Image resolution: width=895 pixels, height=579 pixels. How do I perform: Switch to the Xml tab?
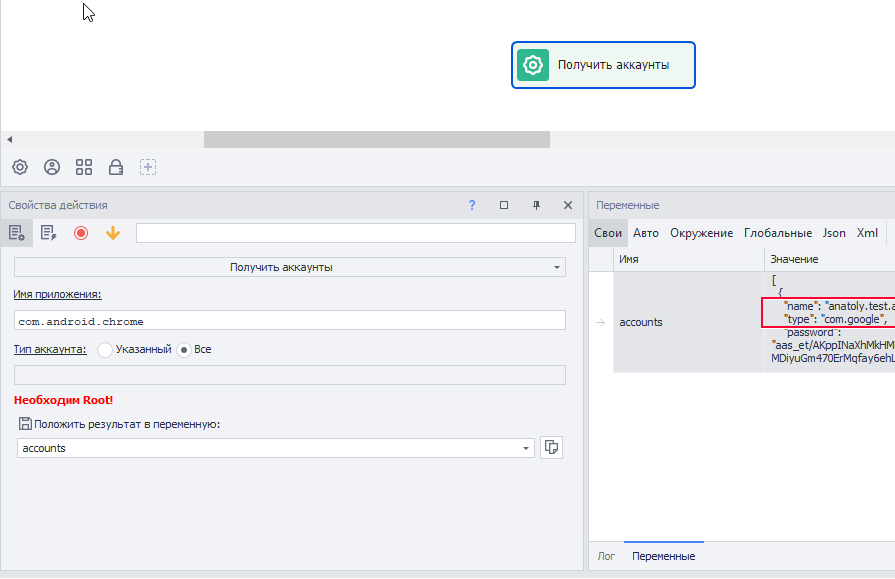coord(867,233)
